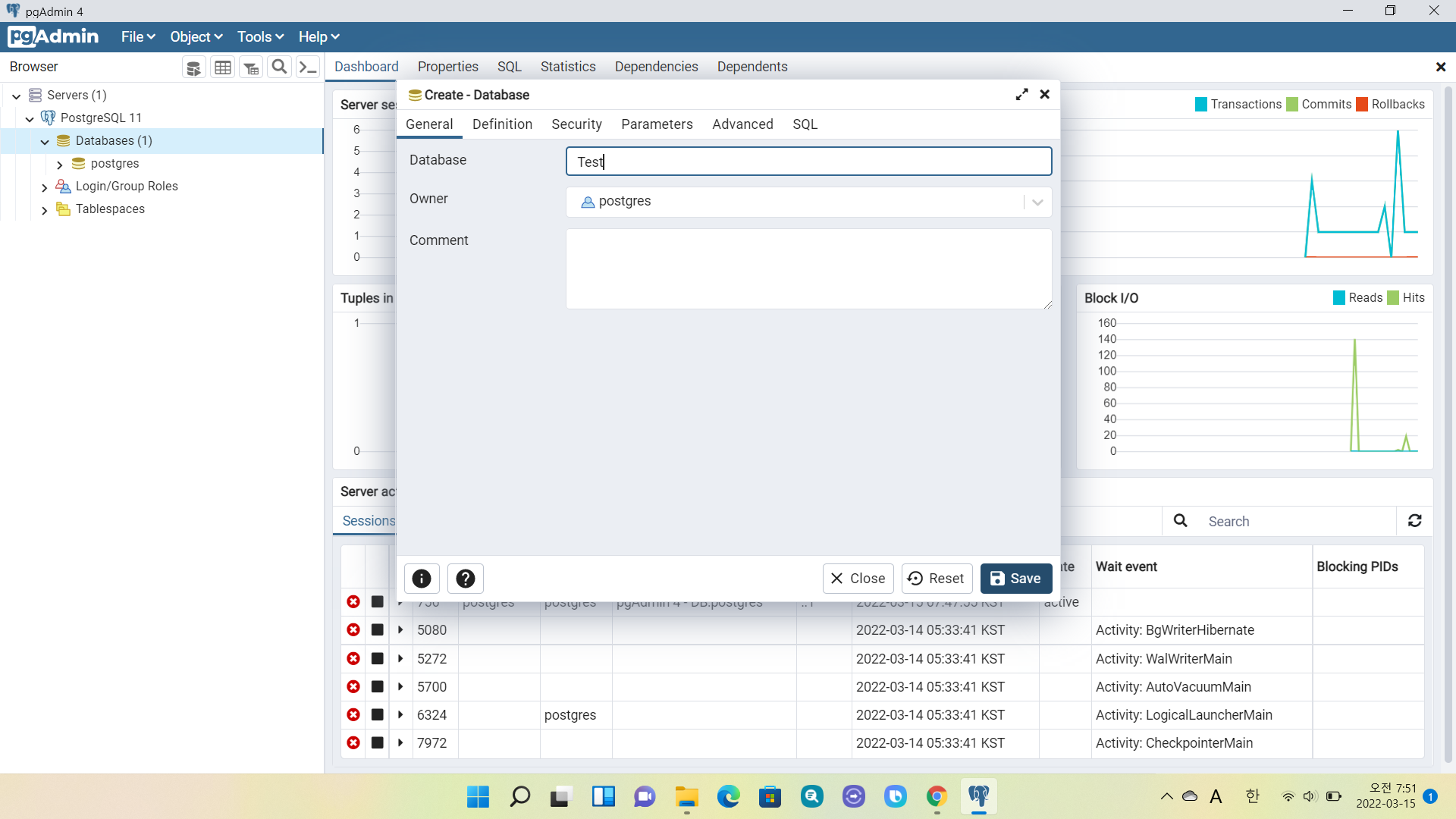Click the Transactions legend color swatch
The height and width of the screenshot is (819, 1456).
[x=1201, y=105]
